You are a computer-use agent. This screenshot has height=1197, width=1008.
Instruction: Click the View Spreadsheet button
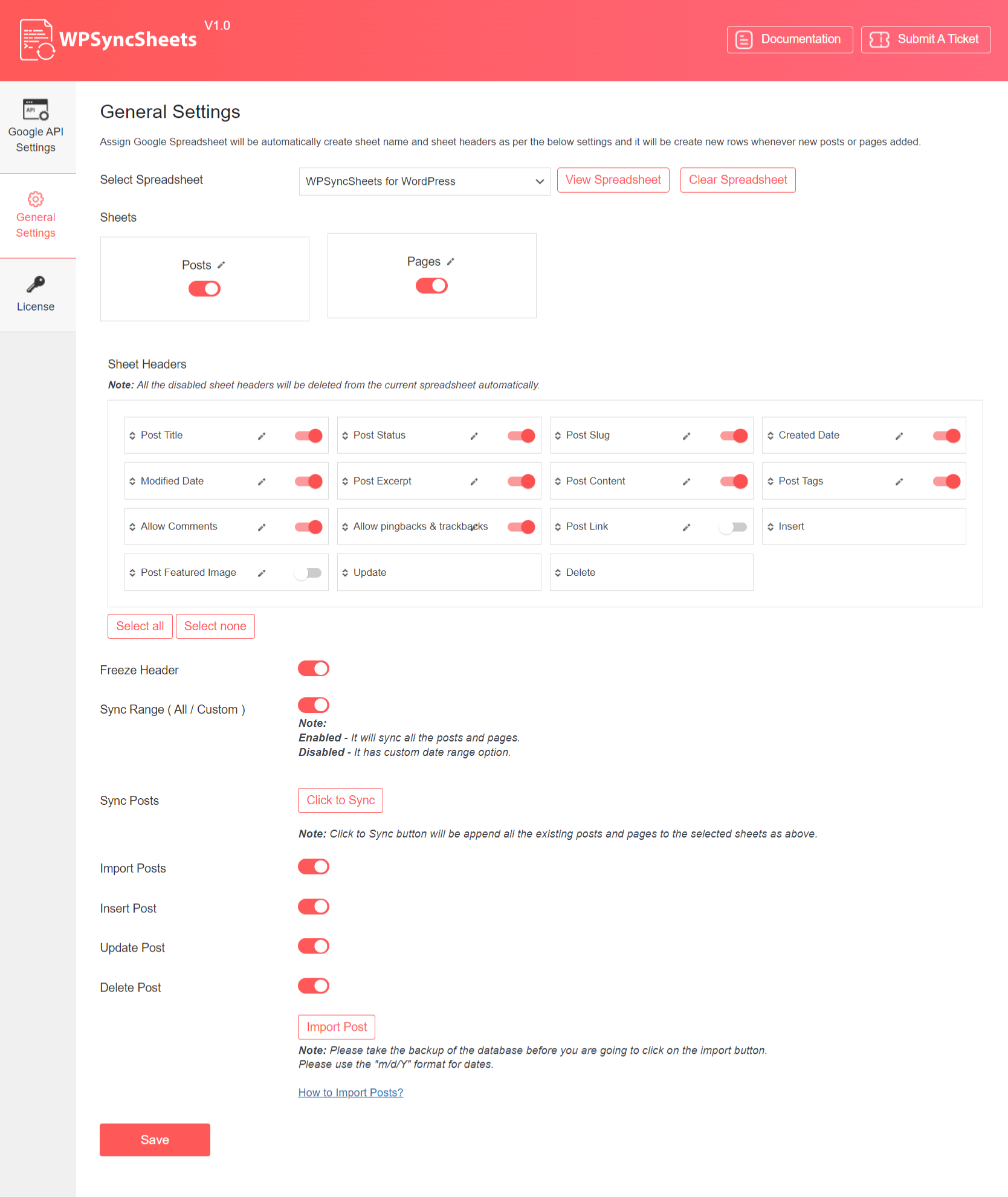point(613,180)
